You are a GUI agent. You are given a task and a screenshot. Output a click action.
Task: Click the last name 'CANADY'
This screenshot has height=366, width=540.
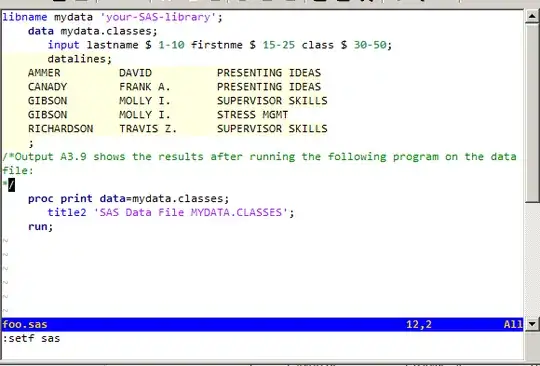click(x=48, y=87)
